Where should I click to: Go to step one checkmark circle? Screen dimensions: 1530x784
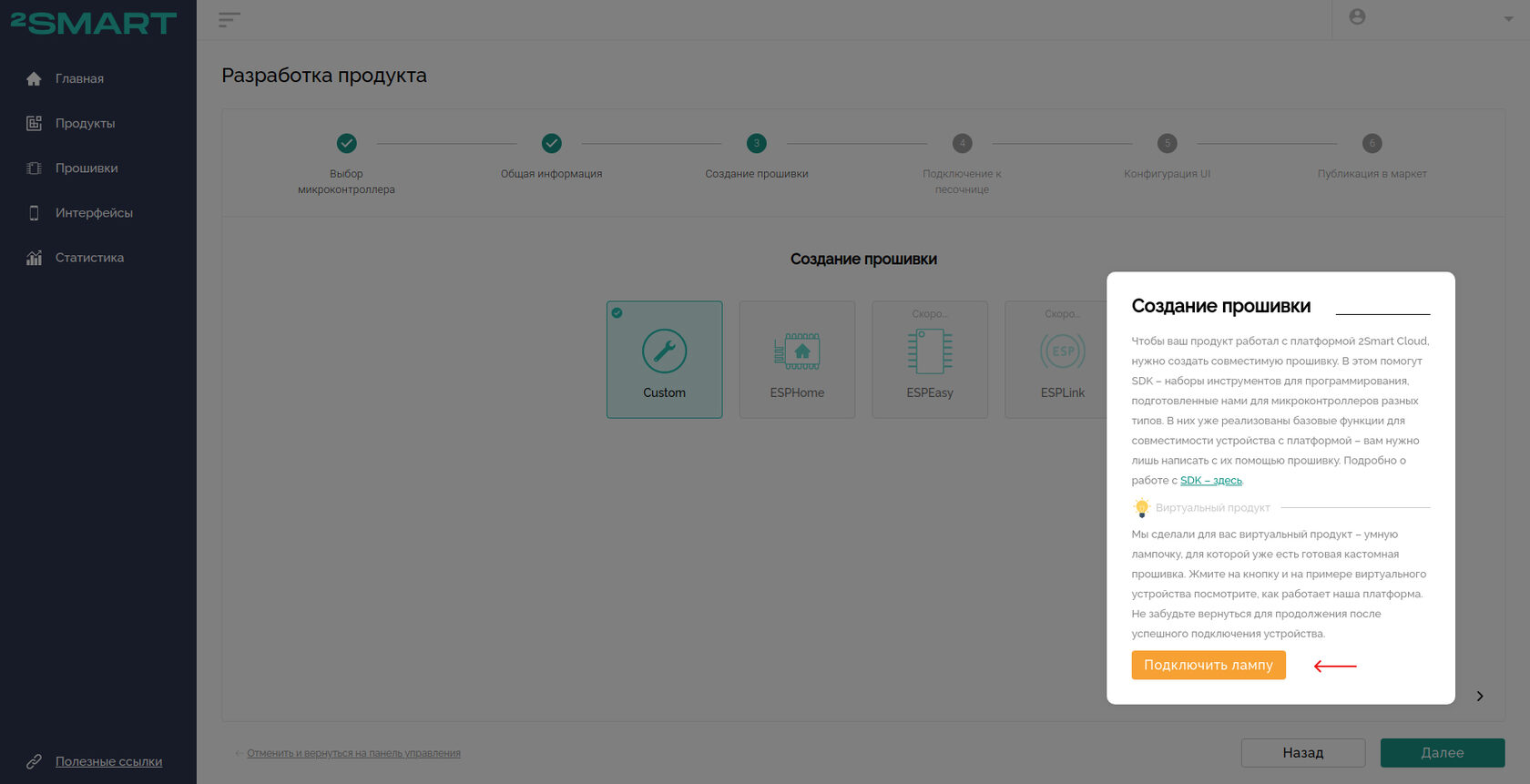(x=346, y=143)
